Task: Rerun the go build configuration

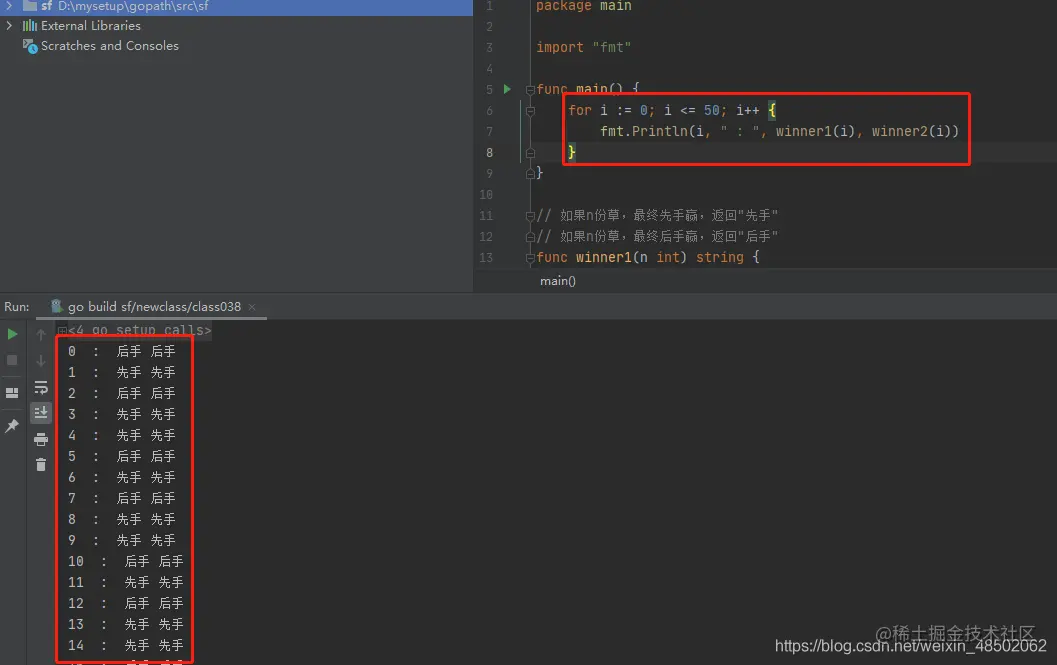Action: click(12, 334)
